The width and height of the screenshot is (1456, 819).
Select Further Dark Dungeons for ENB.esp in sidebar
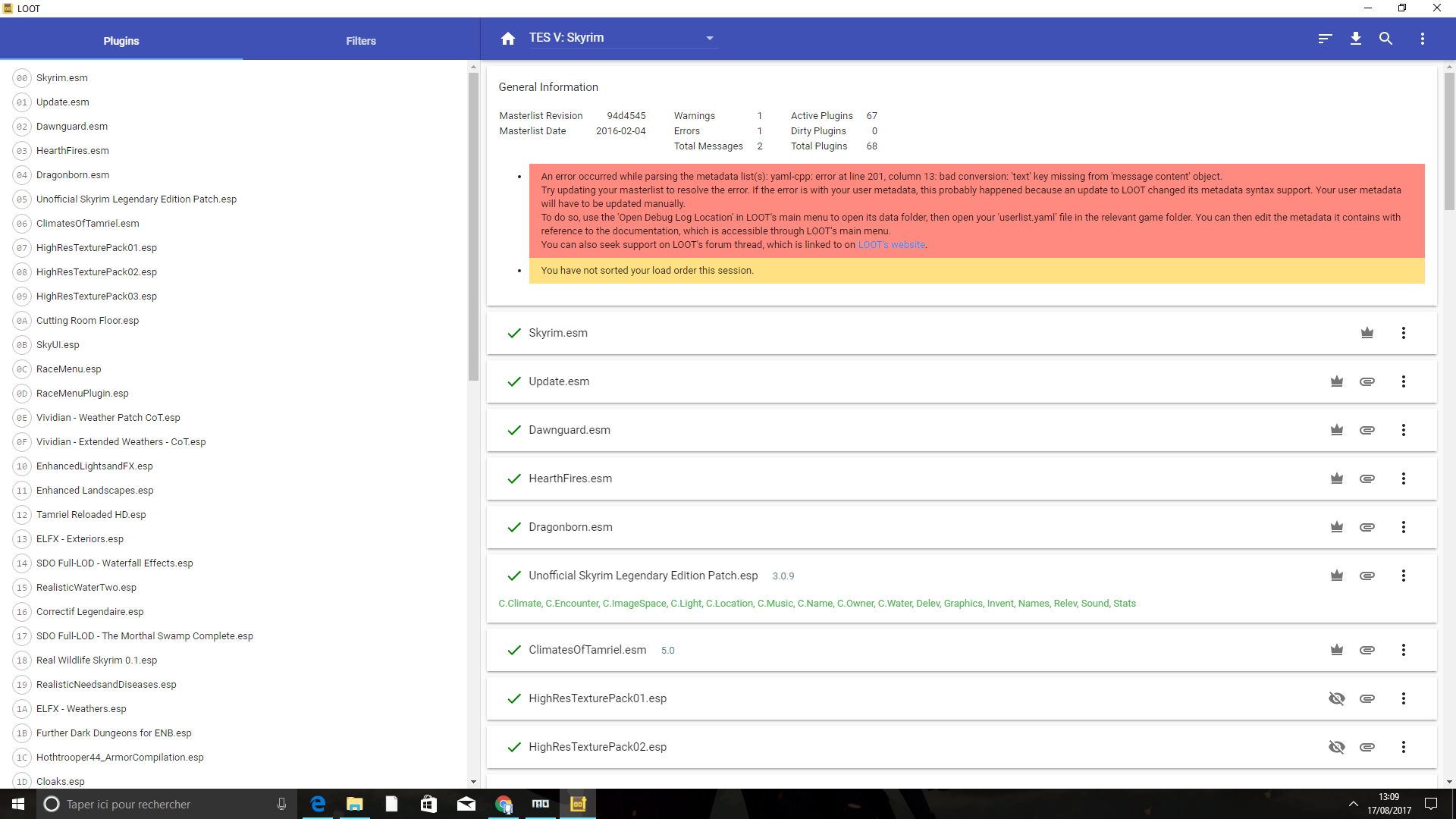tap(235, 733)
